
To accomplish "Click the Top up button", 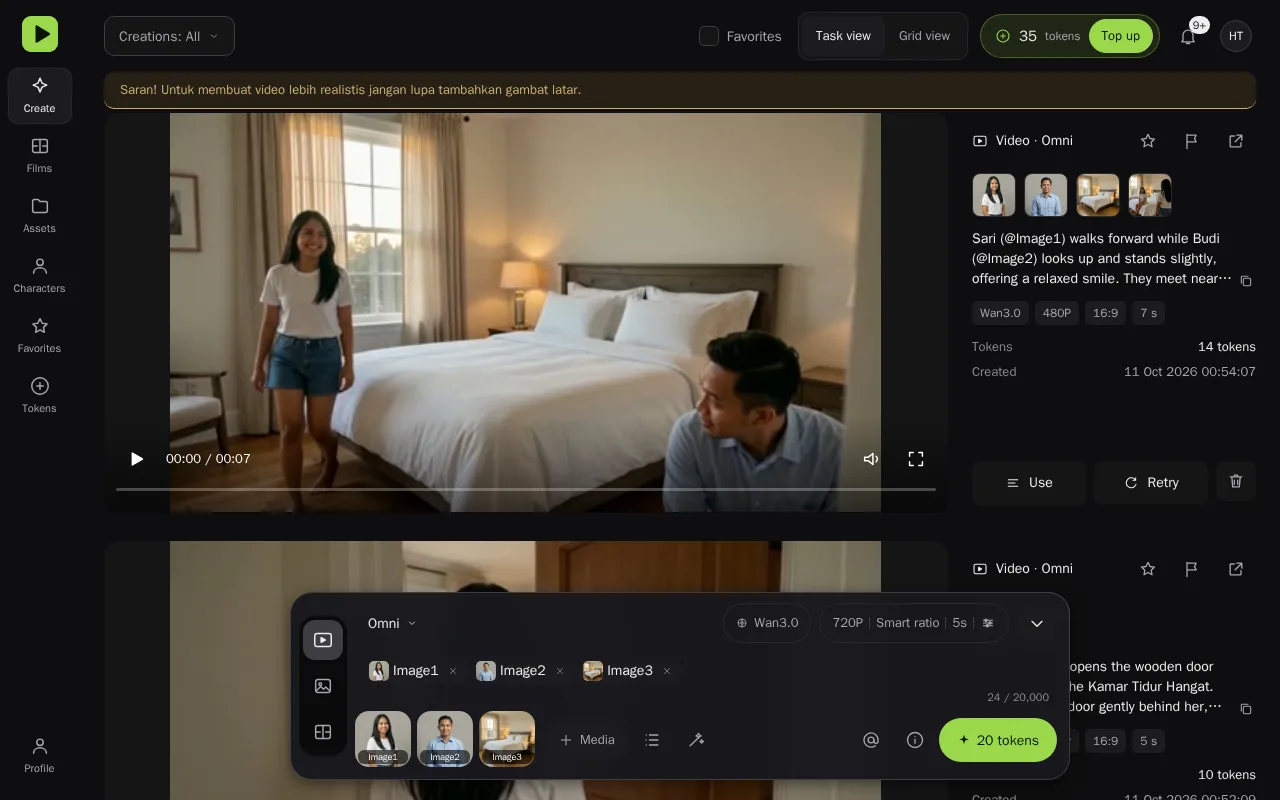I will coord(1120,36).
